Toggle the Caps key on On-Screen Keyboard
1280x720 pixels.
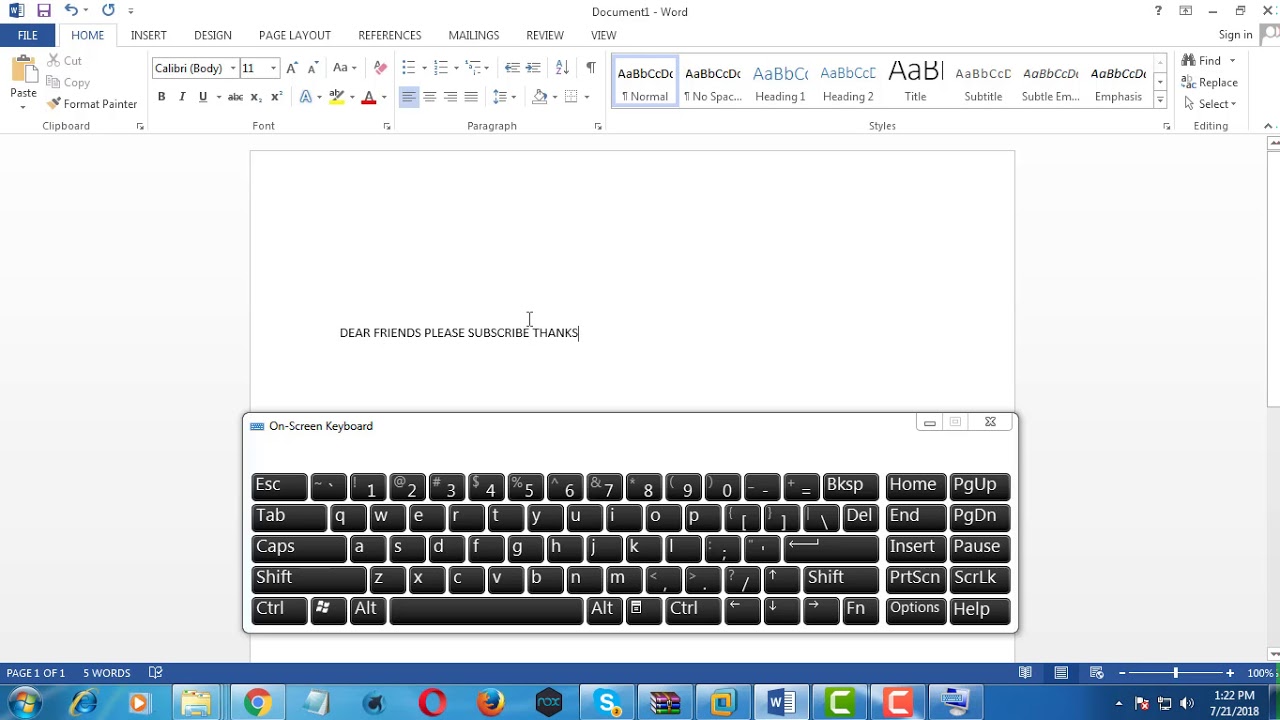pyautogui.click(x=298, y=547)
